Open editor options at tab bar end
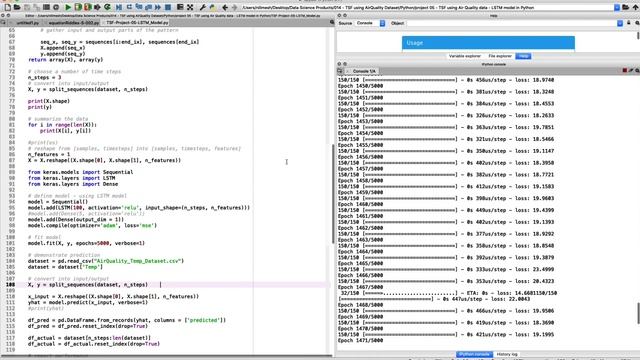The width and height of the screenshot is (640, 360). tap(332, 22)
